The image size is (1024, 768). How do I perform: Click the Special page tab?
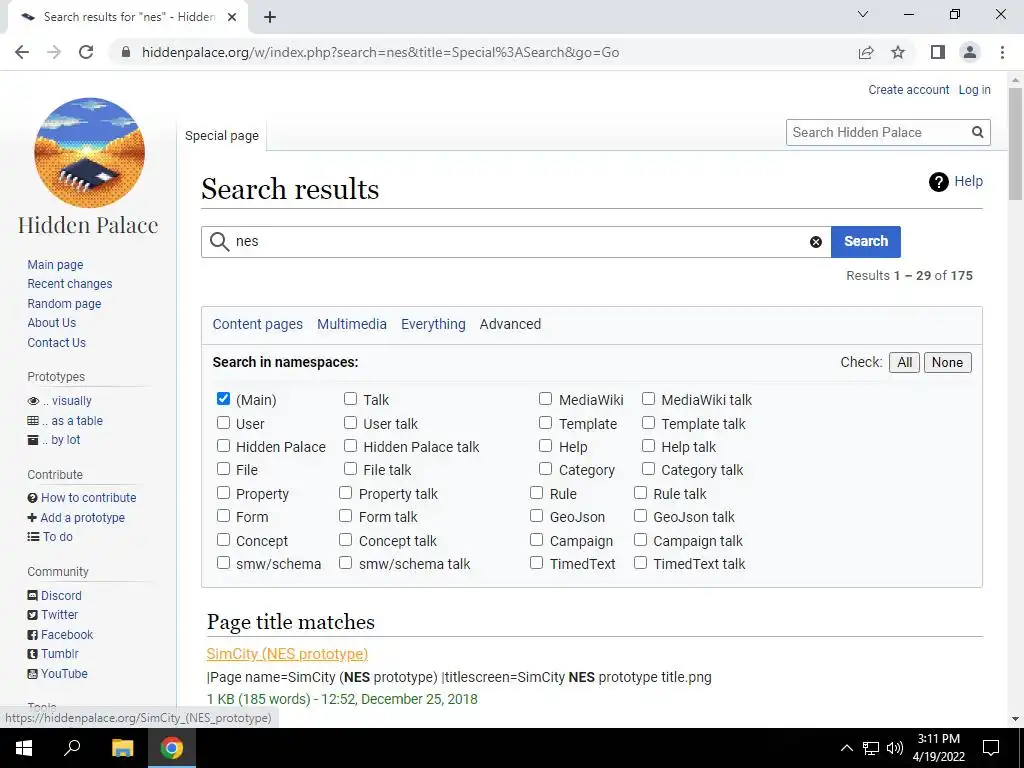click(x=221, y=136)
